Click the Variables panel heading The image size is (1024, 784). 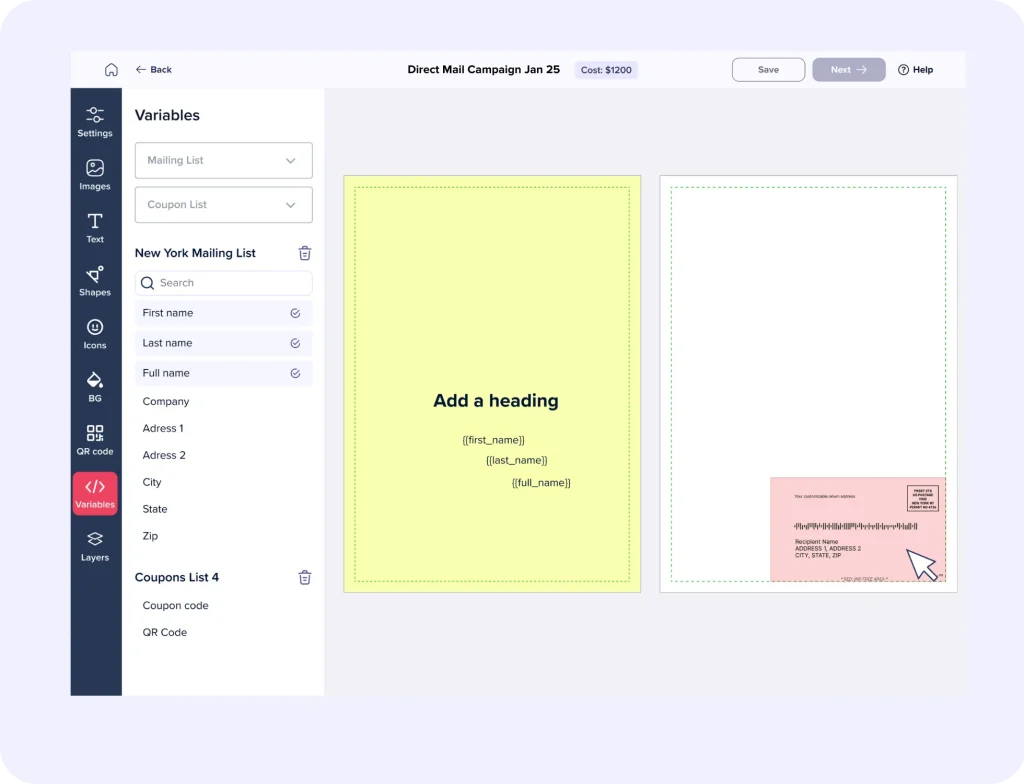pyautogui.click(x=167, y=115)
